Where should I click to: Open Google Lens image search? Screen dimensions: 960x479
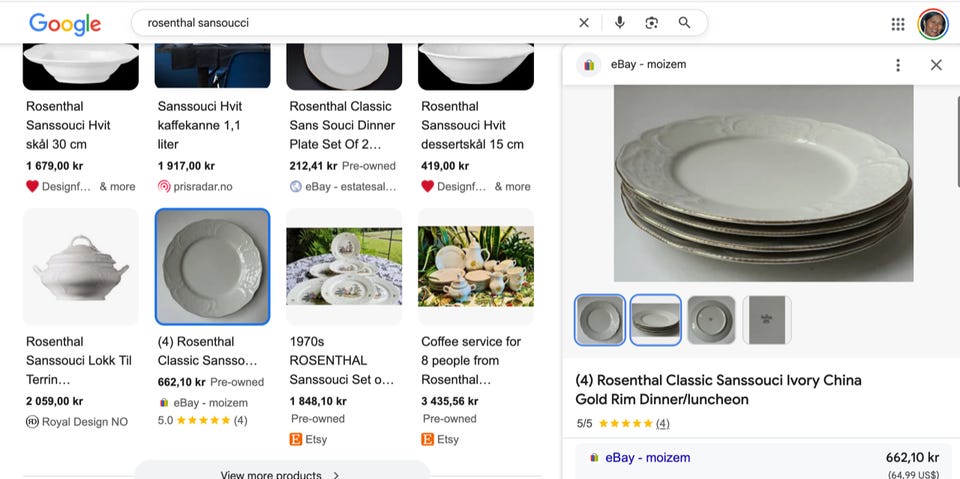(x=651, y=23)
